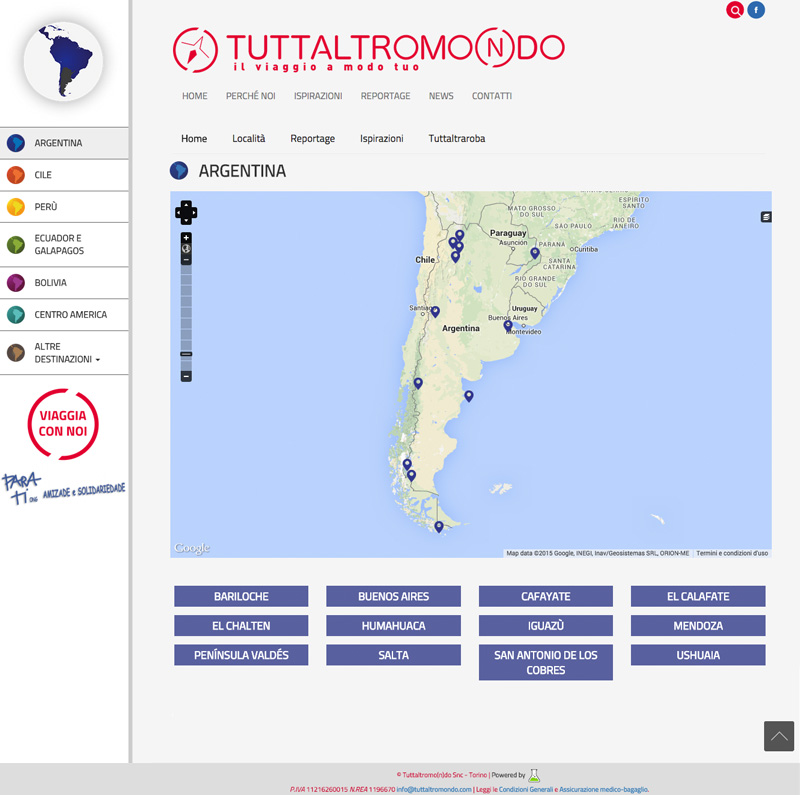
Task: Select the yellow Perù globe icon
Action: pos(16,207)
